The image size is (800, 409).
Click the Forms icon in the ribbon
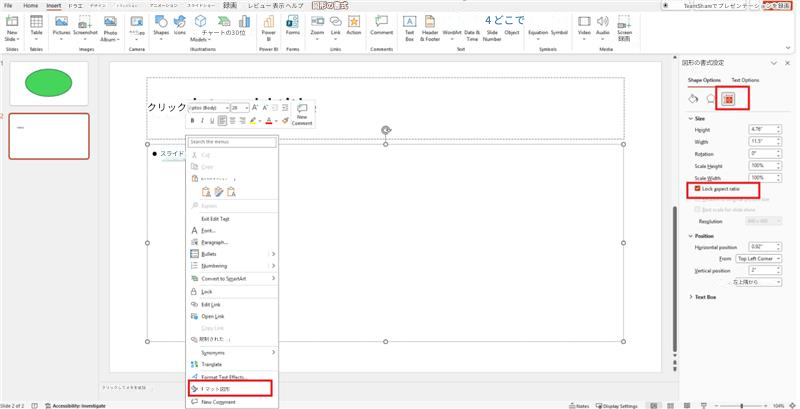293,22
